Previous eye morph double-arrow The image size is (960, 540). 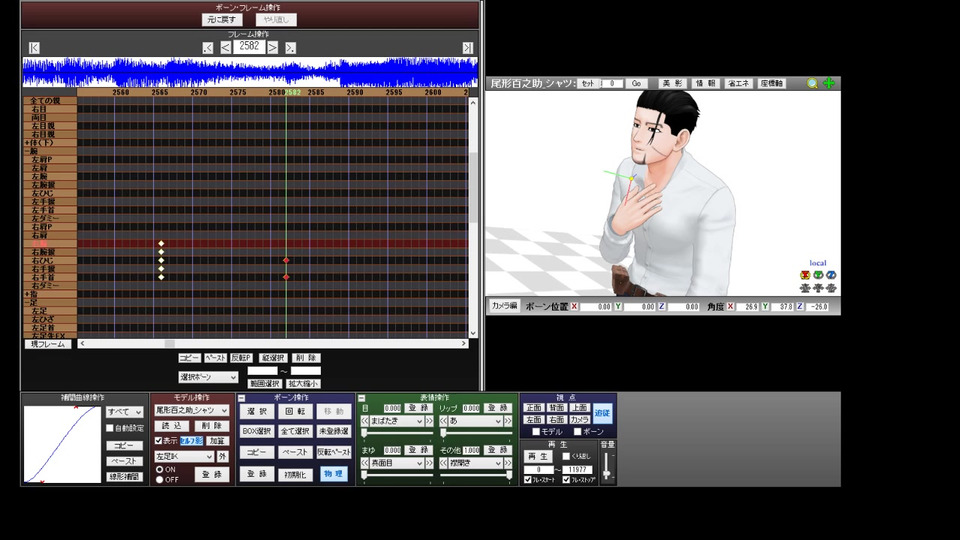(365, 421)
